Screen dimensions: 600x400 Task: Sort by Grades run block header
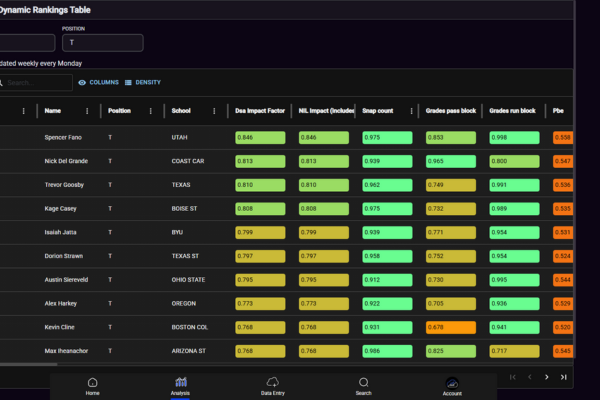512,111
